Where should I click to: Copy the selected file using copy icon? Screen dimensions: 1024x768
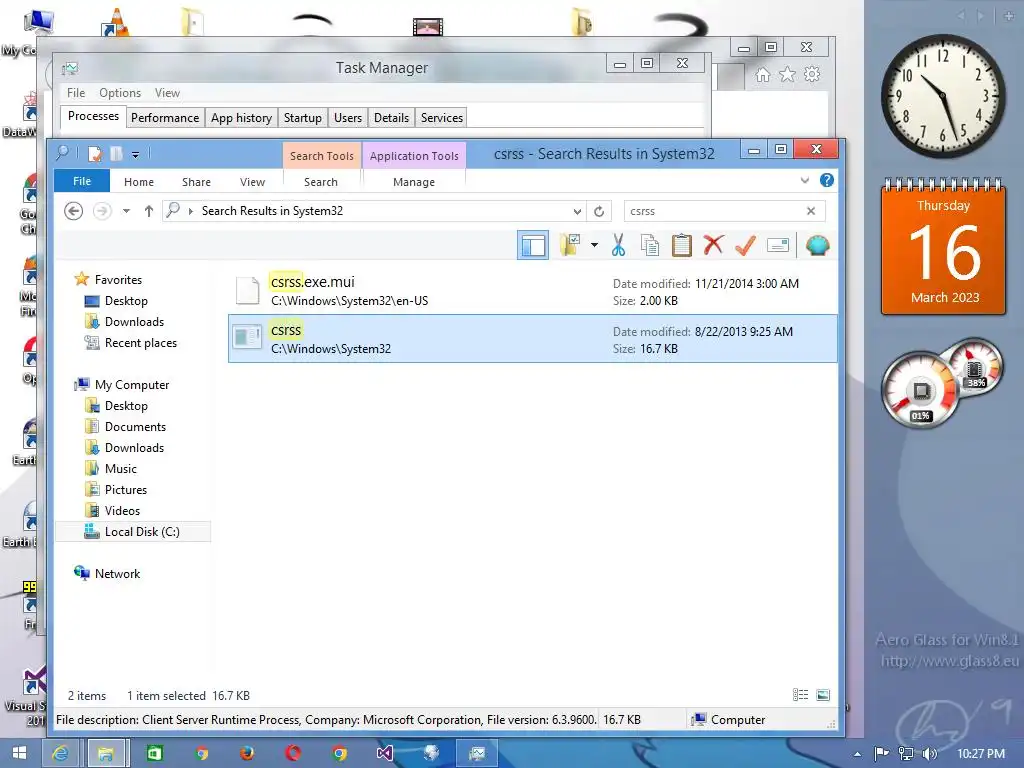tap(650, 246)
